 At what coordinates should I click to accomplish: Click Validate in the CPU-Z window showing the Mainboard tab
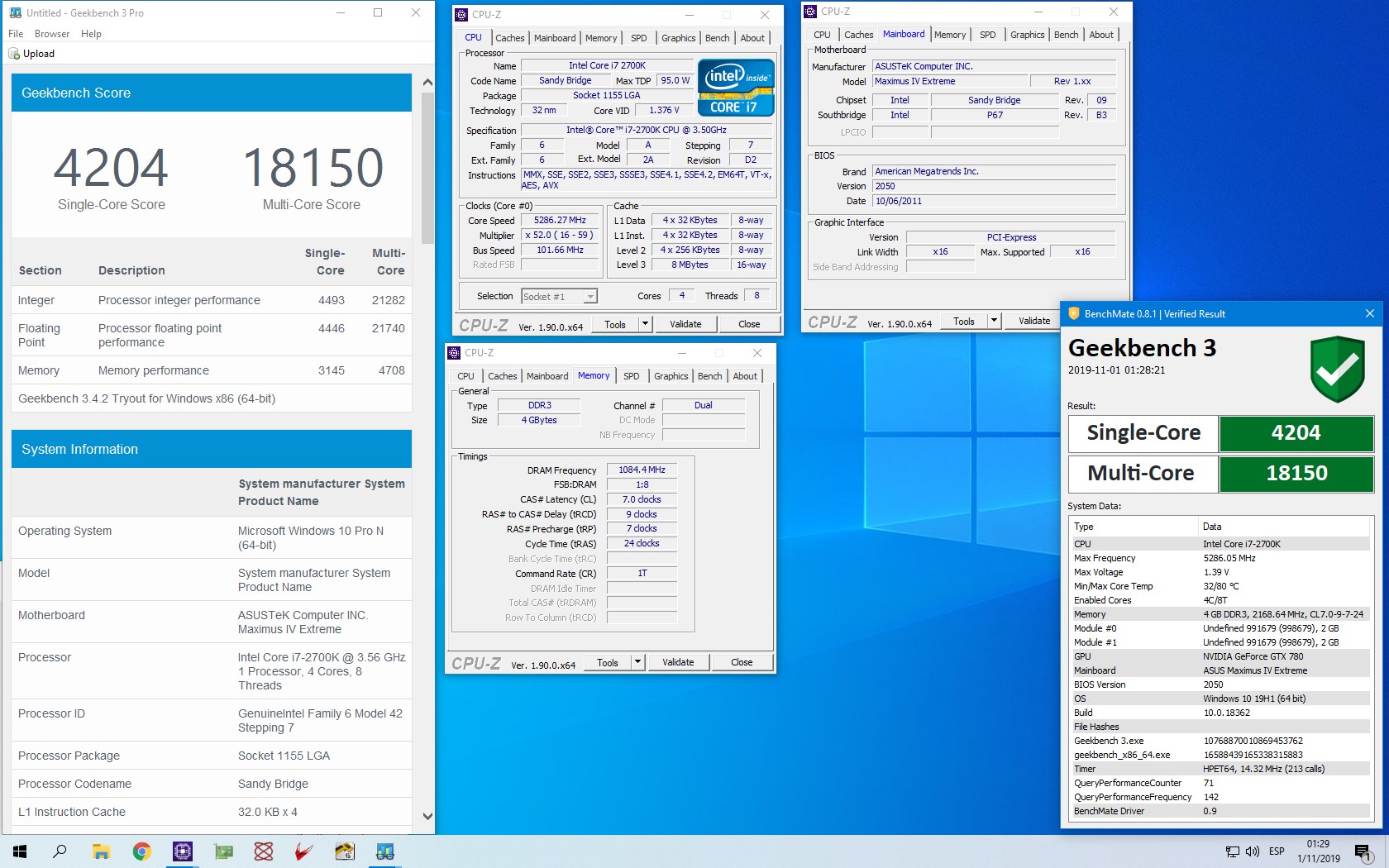pyautogui.click(x=1034, y=321)
